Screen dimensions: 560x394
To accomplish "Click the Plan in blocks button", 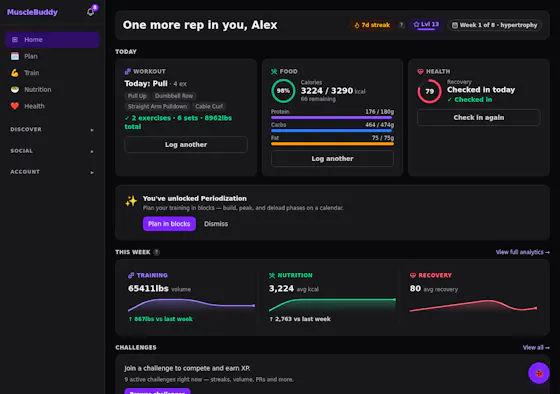I will (x=169, y=224).
